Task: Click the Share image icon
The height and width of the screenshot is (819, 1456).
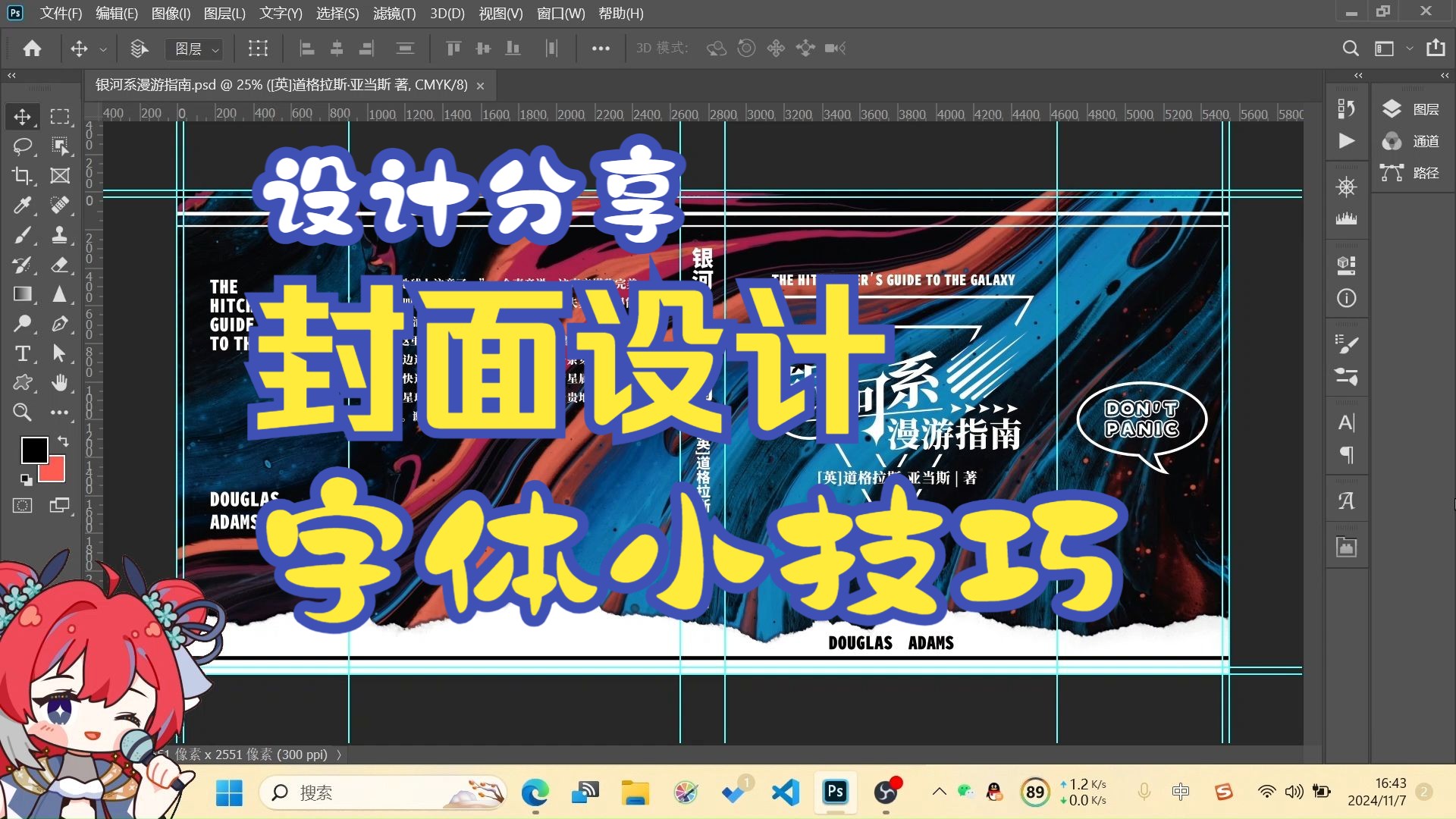Action: 1436,48
